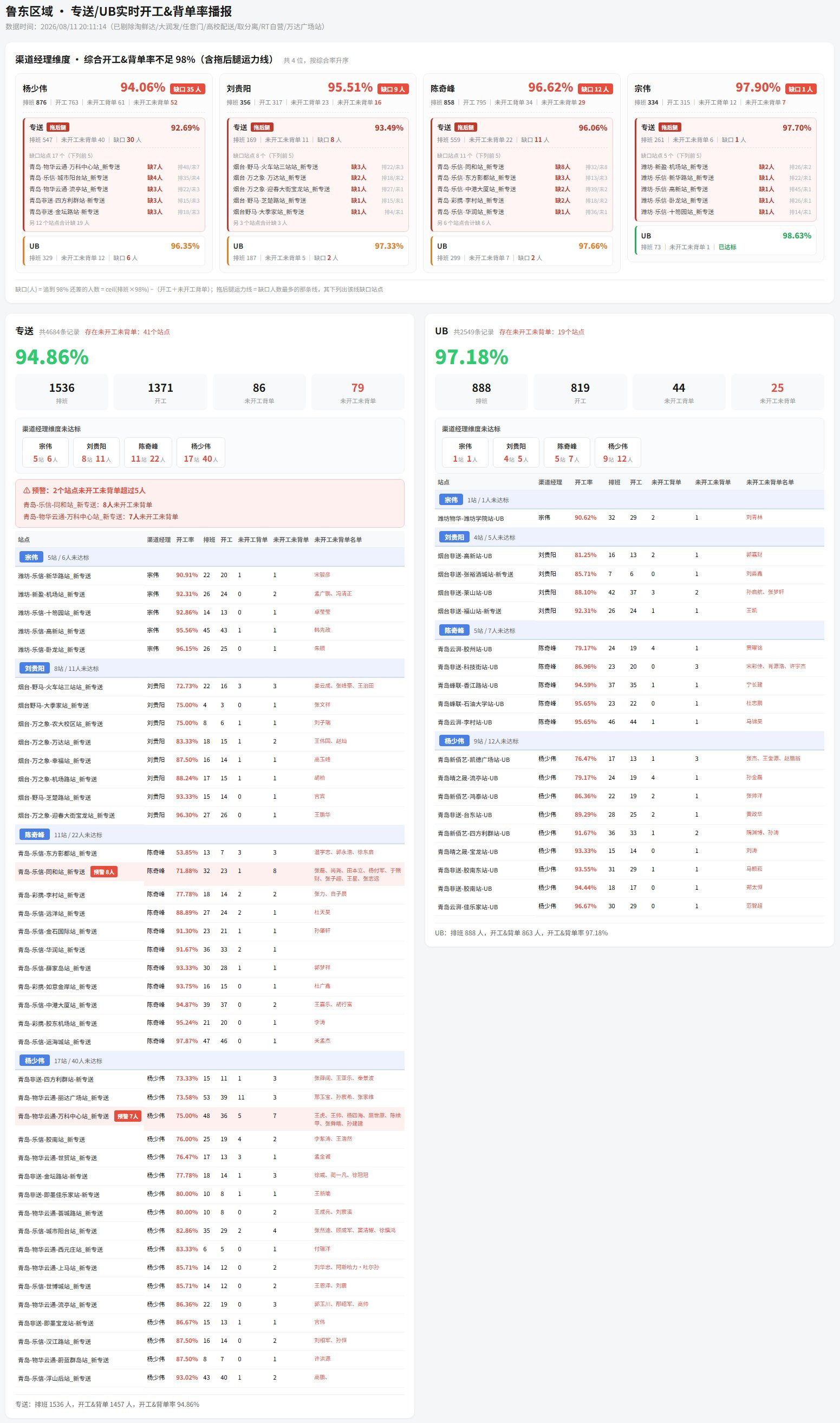Image resolution: width=840 pixels, height=1423 pixels.
Task: Click the 青岛云湃-胶州站-UB row
Action: [629, 649]
